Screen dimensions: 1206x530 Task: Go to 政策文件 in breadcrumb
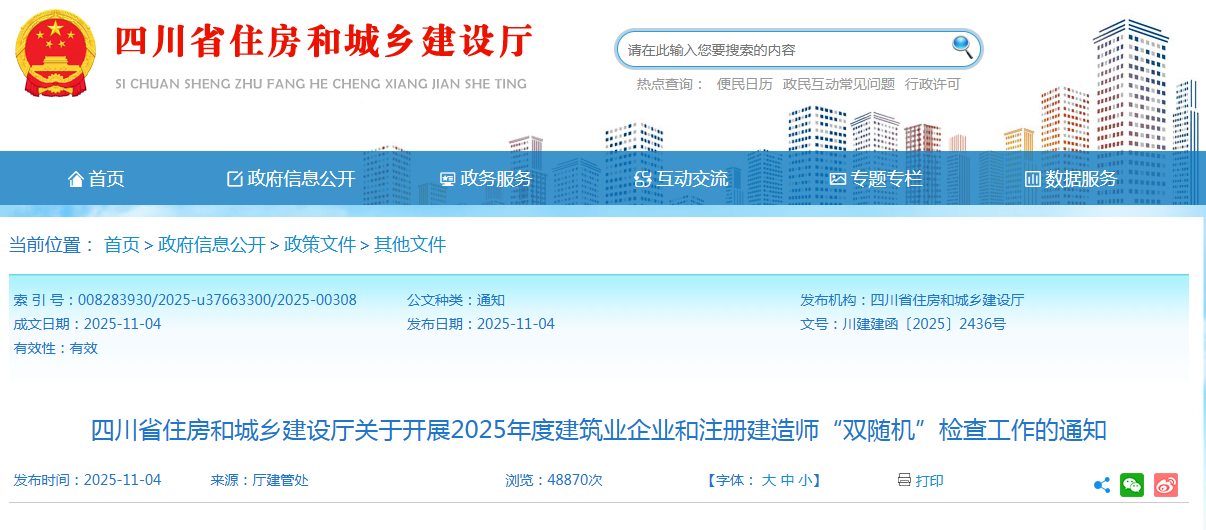[320, 245]
